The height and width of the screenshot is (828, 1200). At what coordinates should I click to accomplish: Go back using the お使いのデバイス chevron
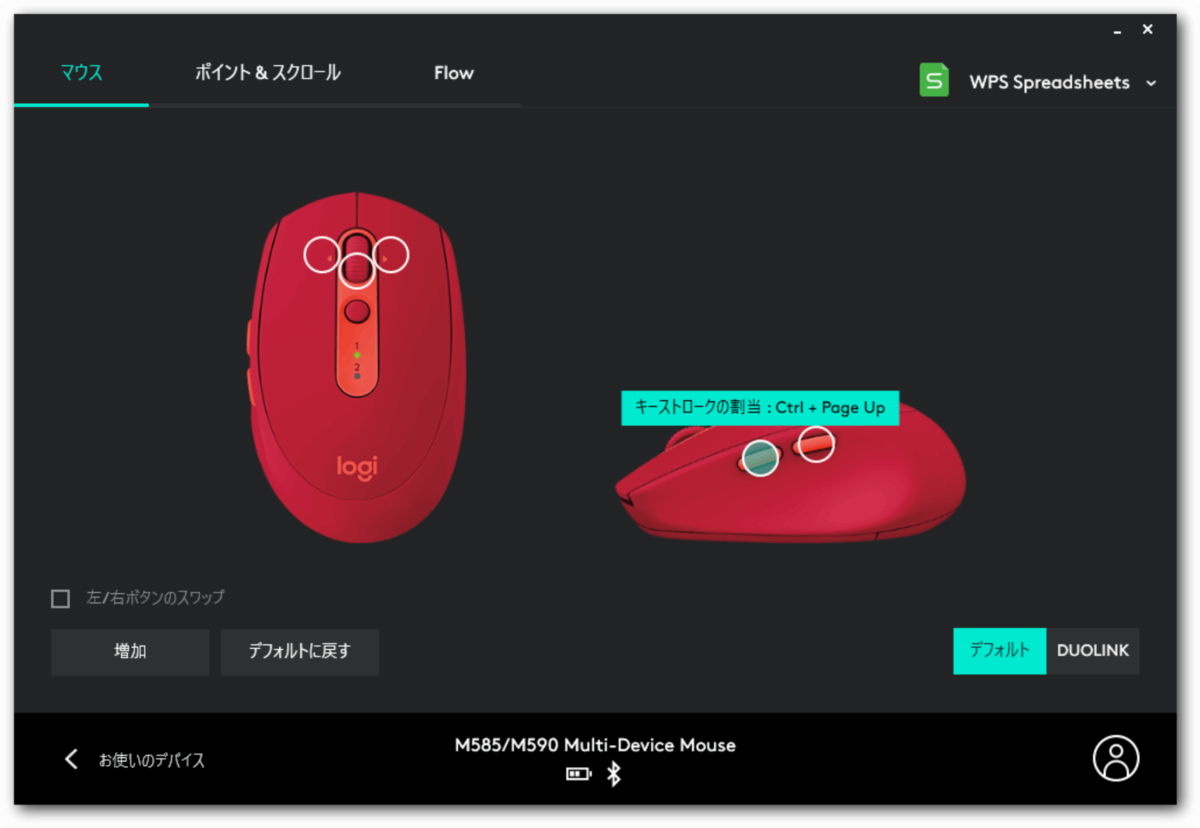pos(71,759)
